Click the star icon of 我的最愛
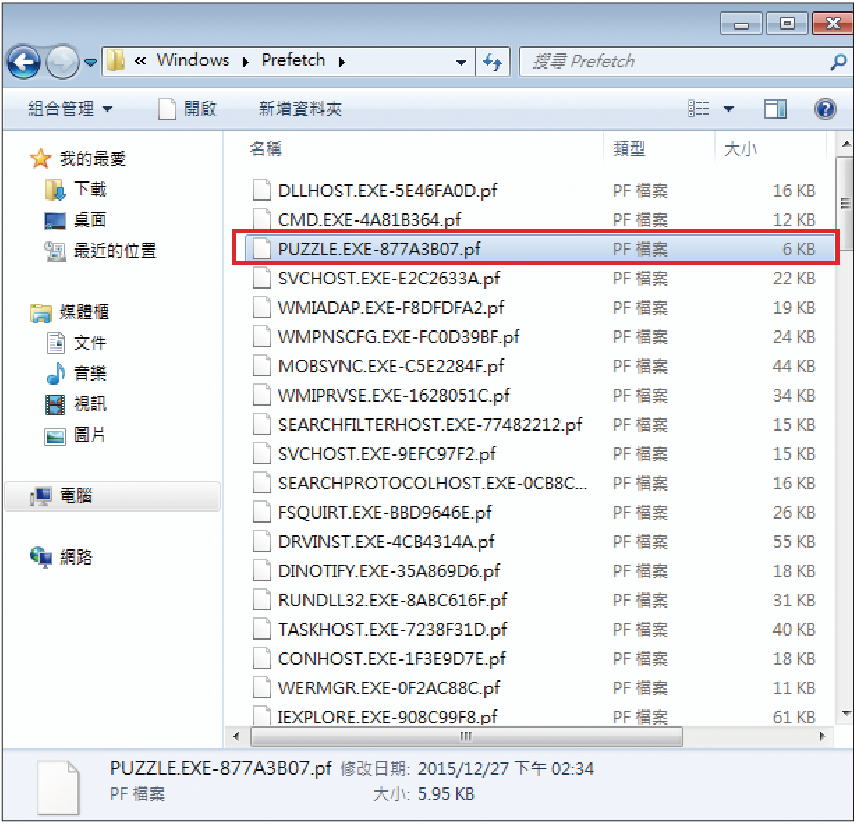Image resolution: width=857 pixels, height=825 pixels. (41, 159)
